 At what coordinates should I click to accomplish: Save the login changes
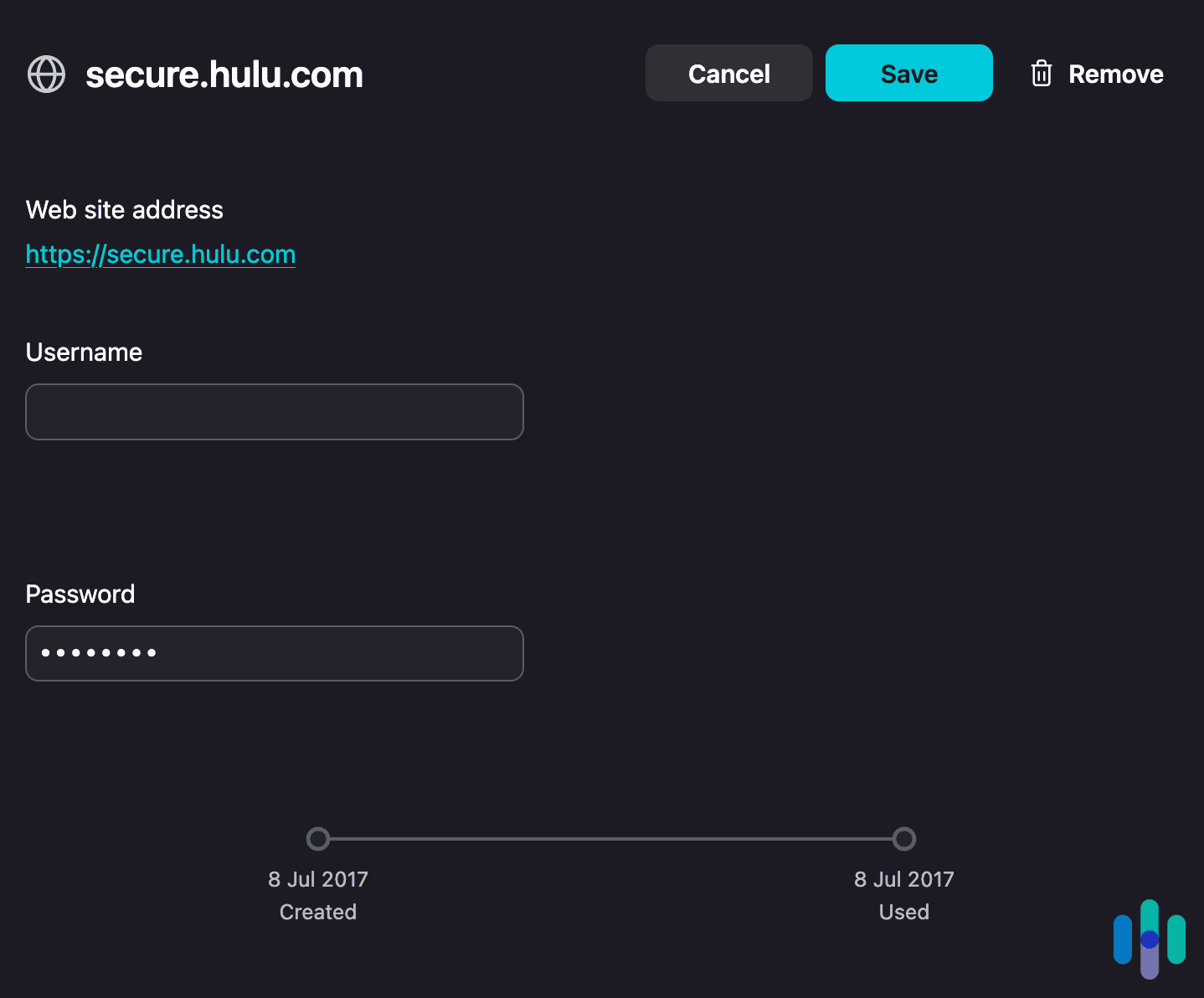[x=908, y=73]
